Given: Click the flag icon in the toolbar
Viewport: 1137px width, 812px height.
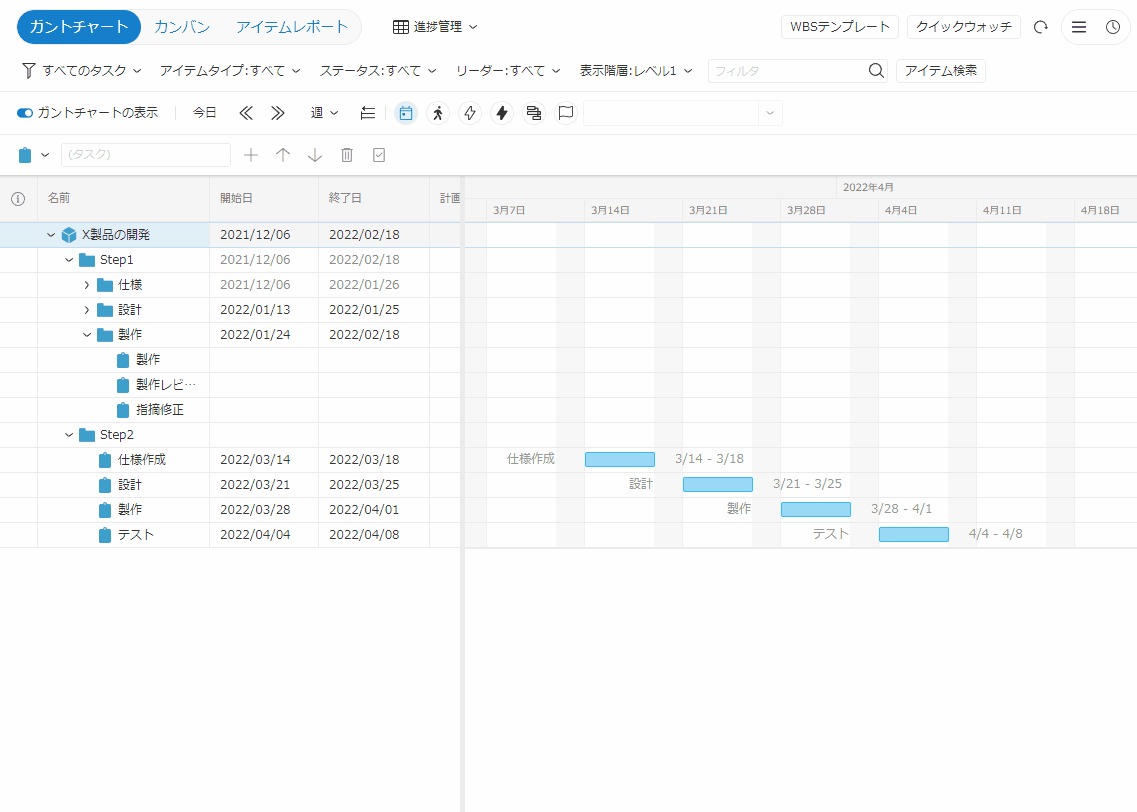Looking at the screenshot, I should pyautogui.click(x=566, y=113).
